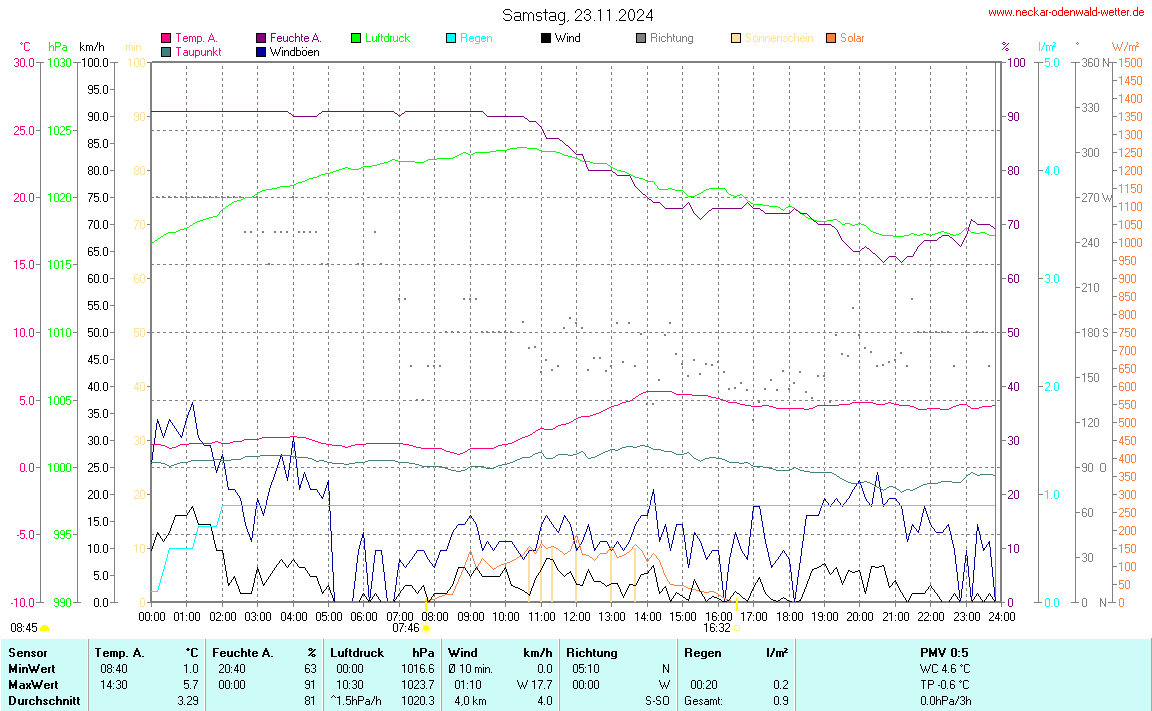
Task: Click the pink Temp. A. legend swatch
Action: coord(166,38)
